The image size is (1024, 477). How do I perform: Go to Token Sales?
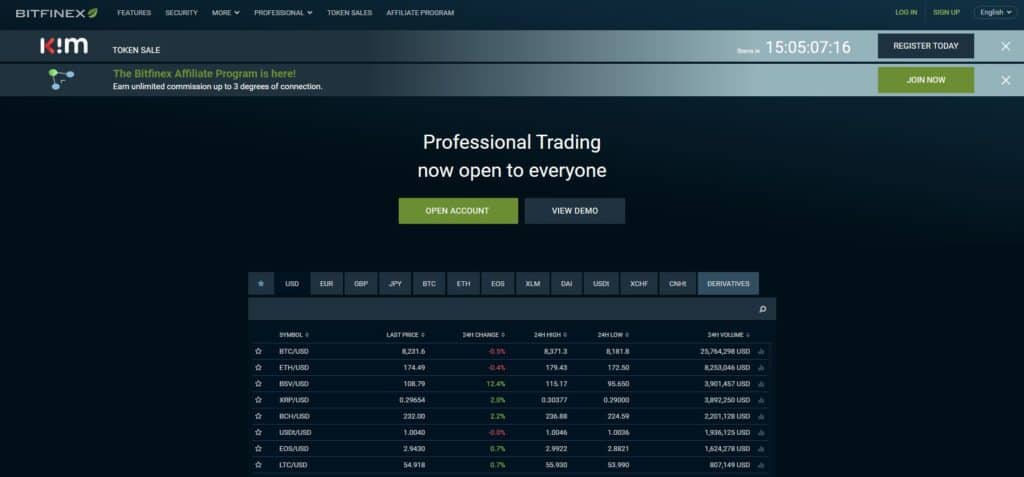[x=349, y=12]
